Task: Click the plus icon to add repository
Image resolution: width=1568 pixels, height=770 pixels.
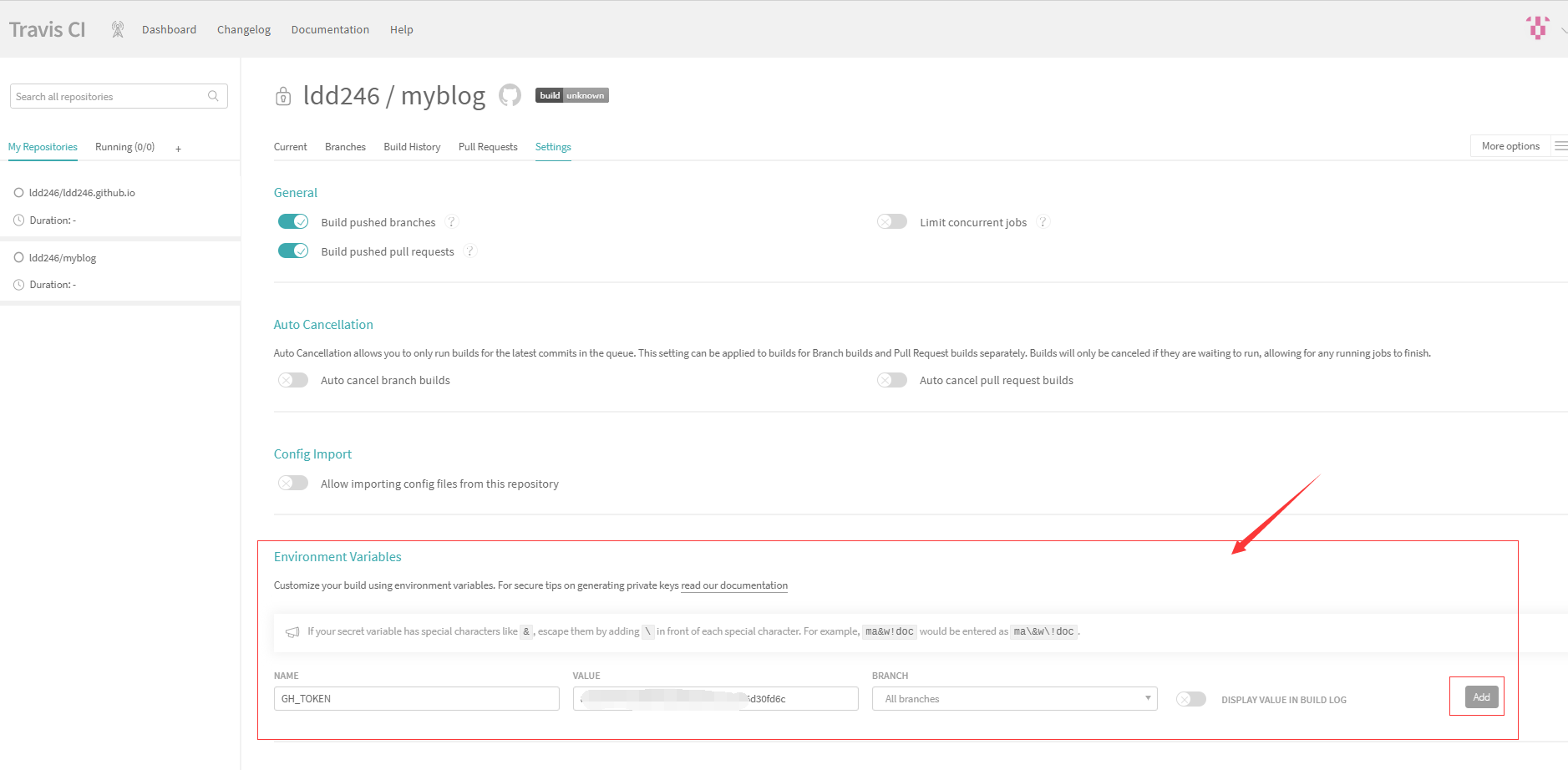Action: pos(178,149)
